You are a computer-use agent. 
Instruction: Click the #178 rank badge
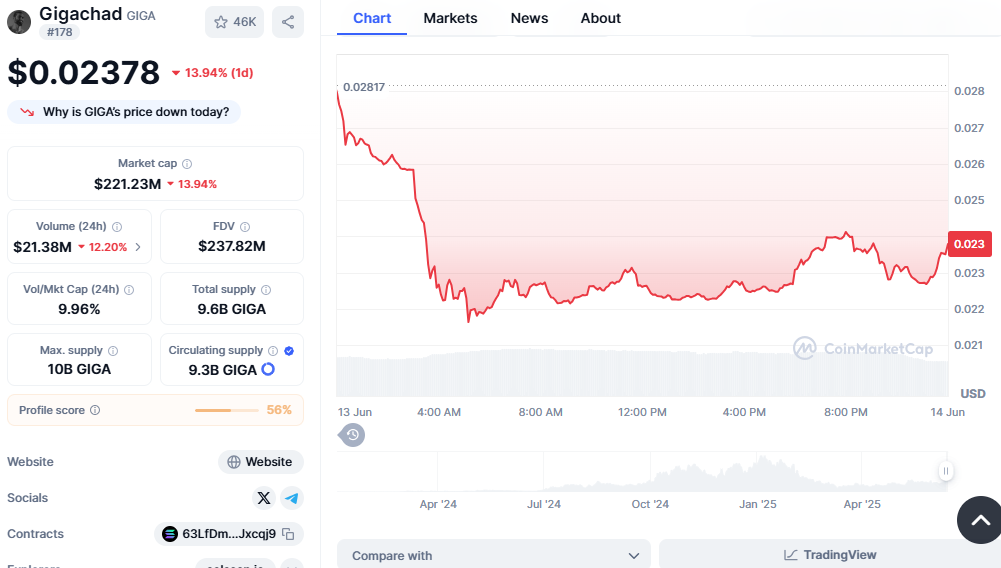tap(59, 32)
